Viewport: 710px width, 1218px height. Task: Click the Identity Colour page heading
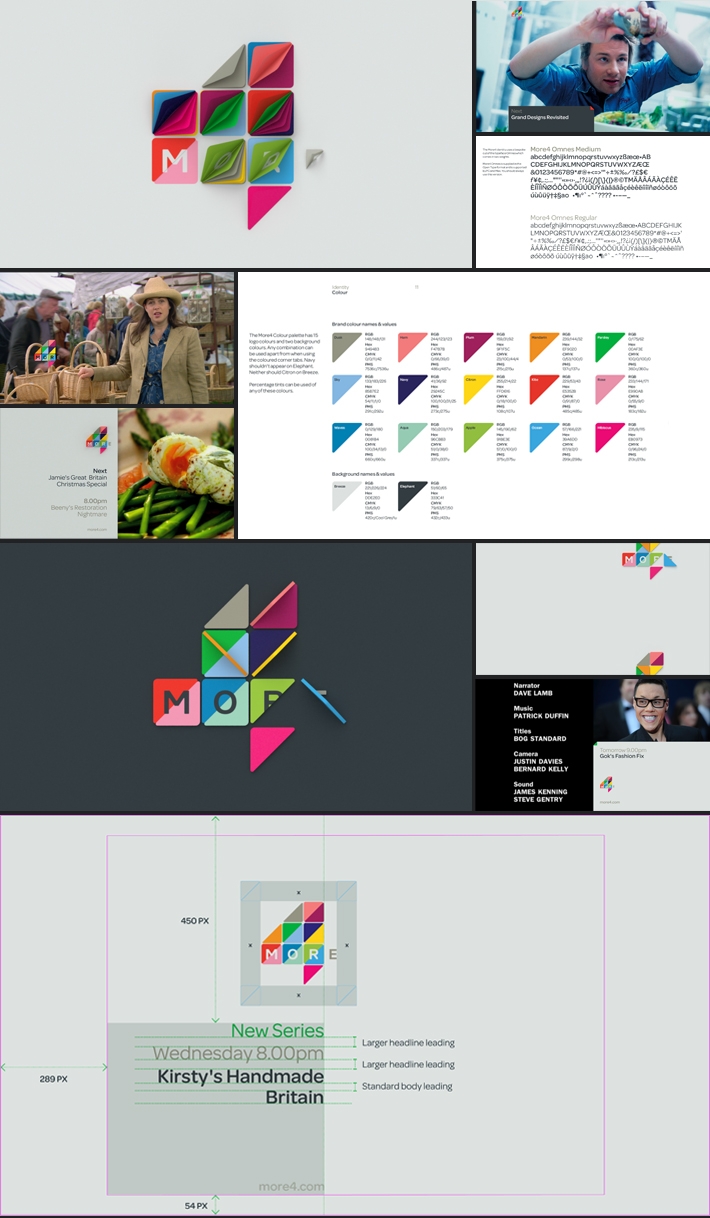(x=340, y=290)
